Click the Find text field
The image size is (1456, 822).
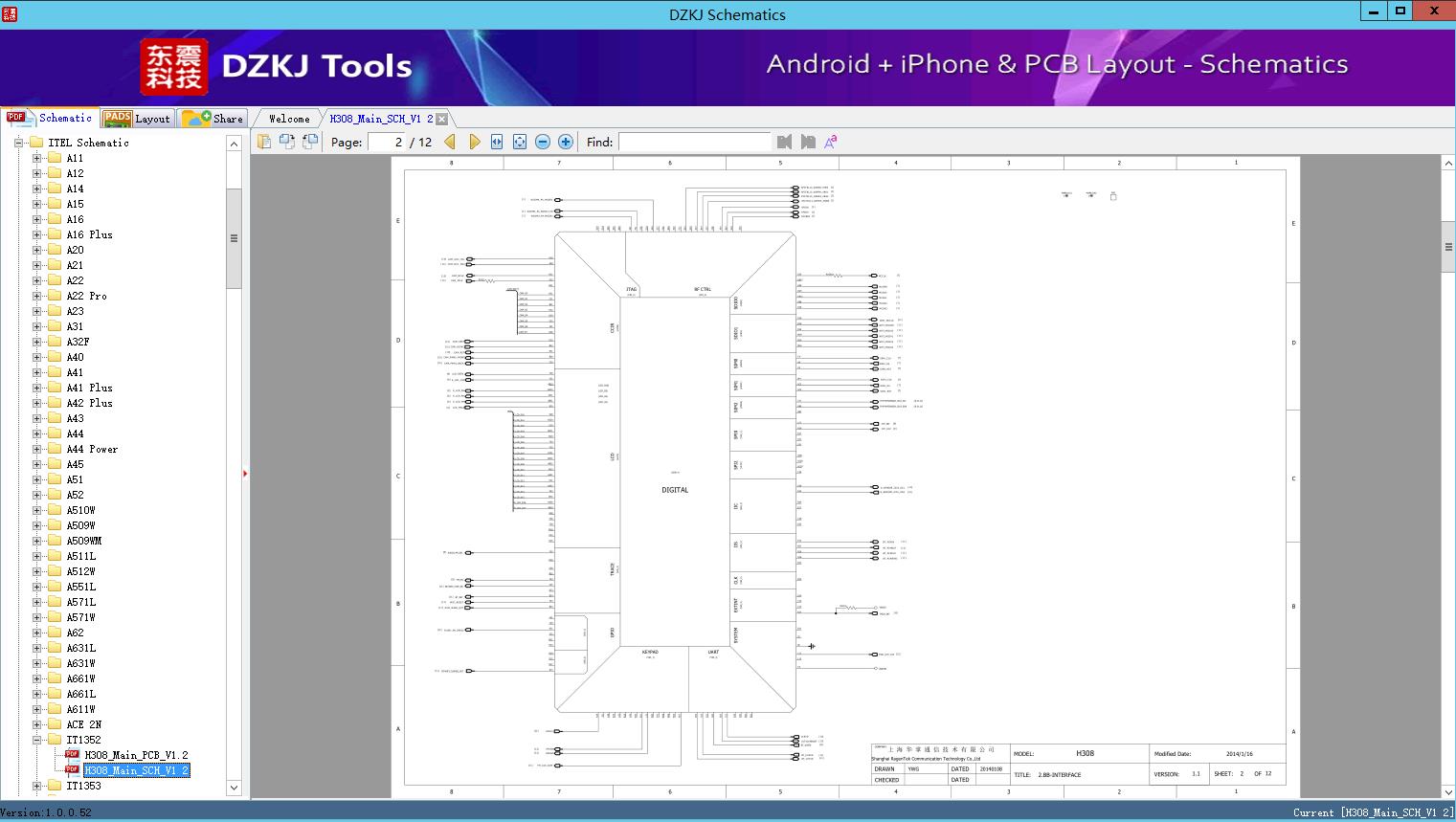click(694, 142)
